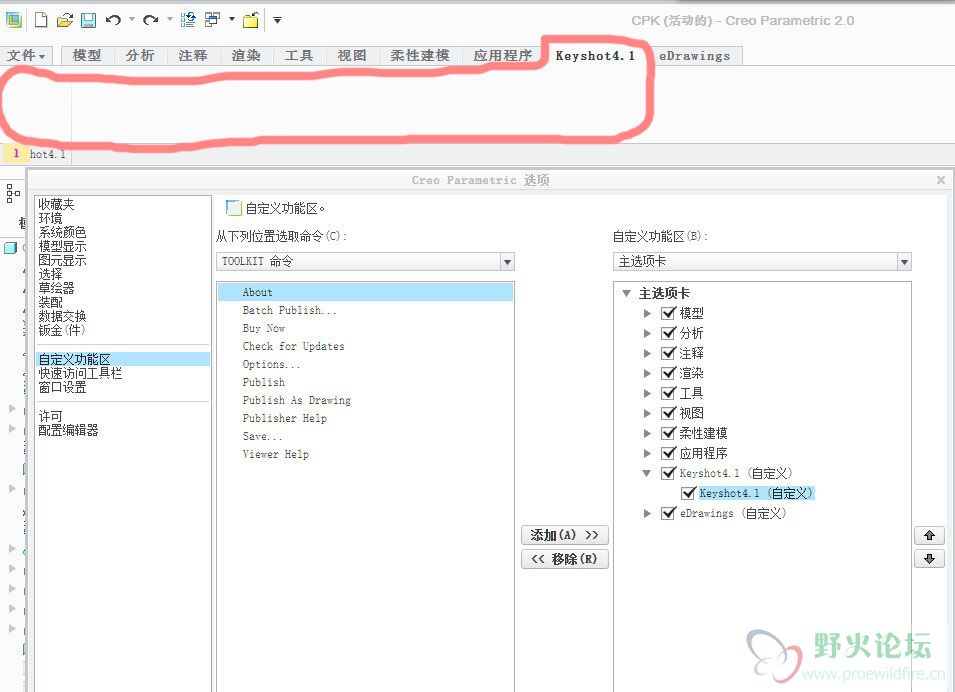The width and height of the screenshot is (955, 692).
Task: Switch to the 应用程序 ribbon tab
Action: (x=502, y=55)
